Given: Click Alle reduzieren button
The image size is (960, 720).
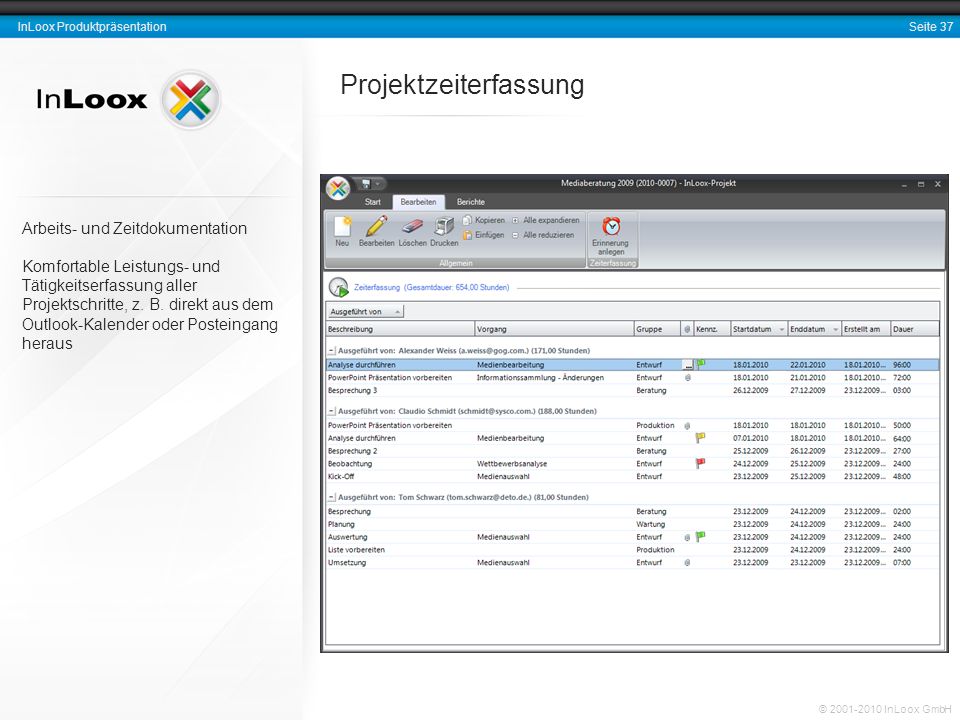Looking at the screenshot, I should click(543, 235).
